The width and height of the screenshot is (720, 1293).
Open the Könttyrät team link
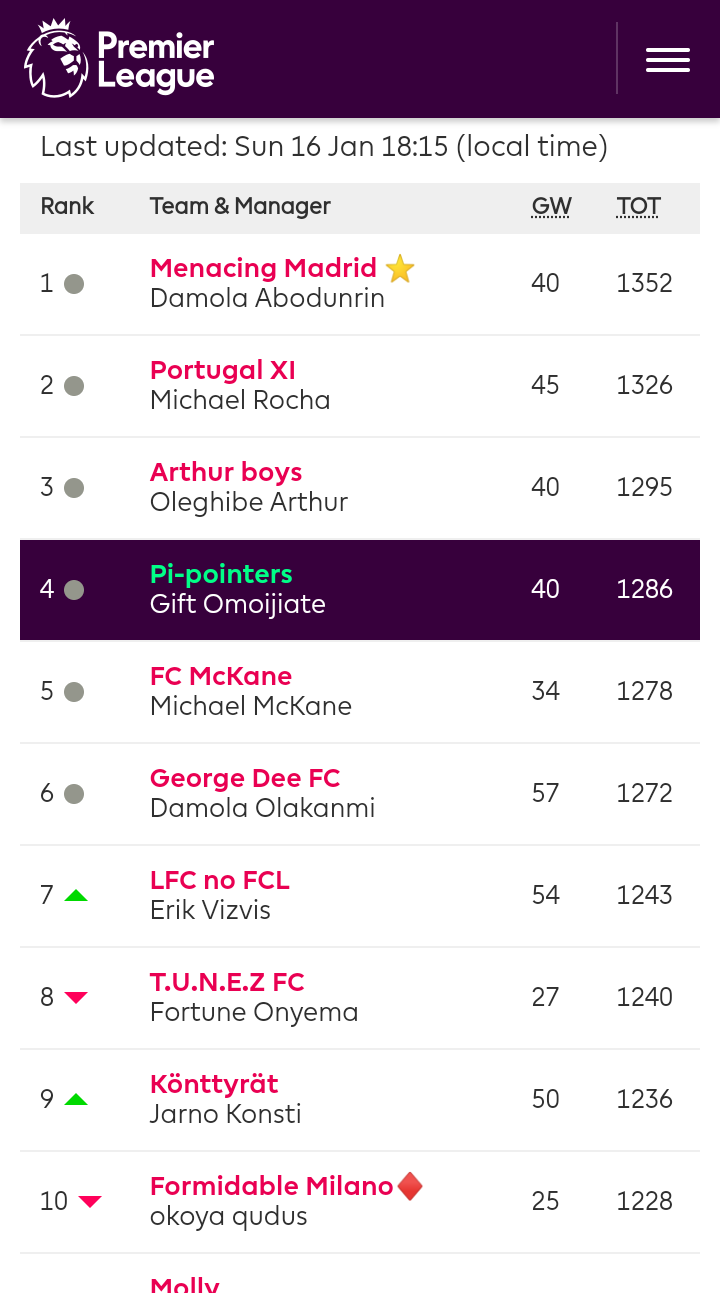point(214,1084)
